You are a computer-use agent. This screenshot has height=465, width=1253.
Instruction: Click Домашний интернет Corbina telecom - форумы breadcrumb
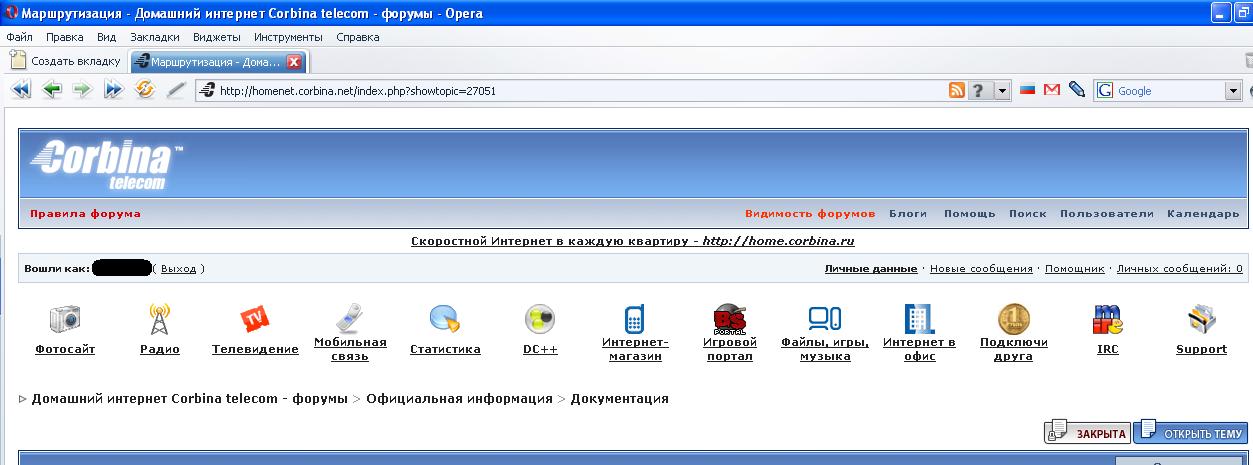pos(190,398)
